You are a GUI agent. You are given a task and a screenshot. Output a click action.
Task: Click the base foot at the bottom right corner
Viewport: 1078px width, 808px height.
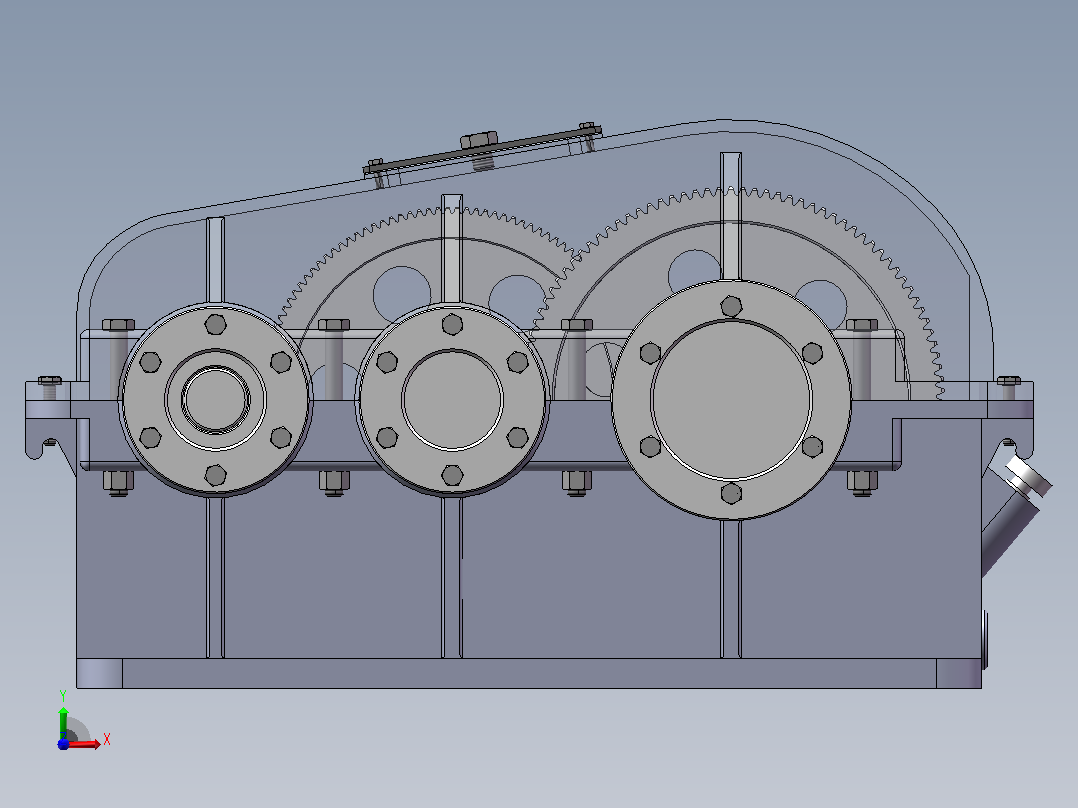959,673
